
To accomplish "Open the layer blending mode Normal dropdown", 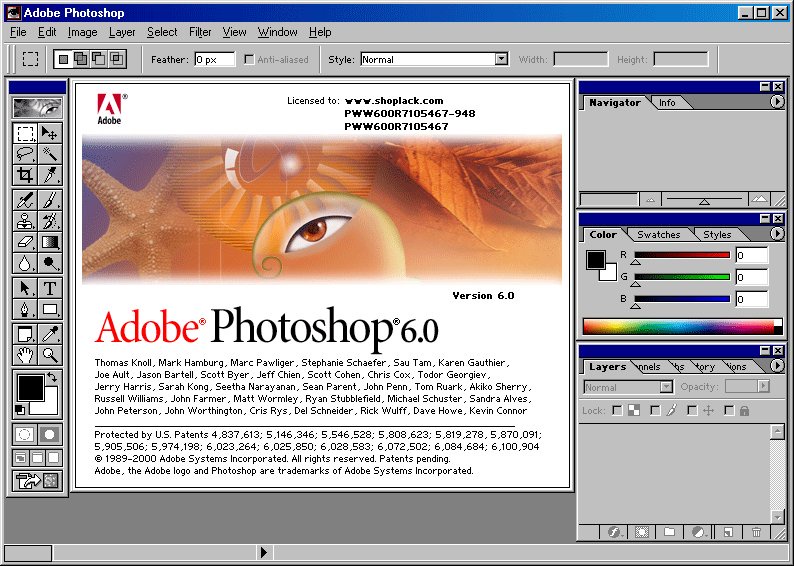I will pyautogui.click(x=628, y=387).
